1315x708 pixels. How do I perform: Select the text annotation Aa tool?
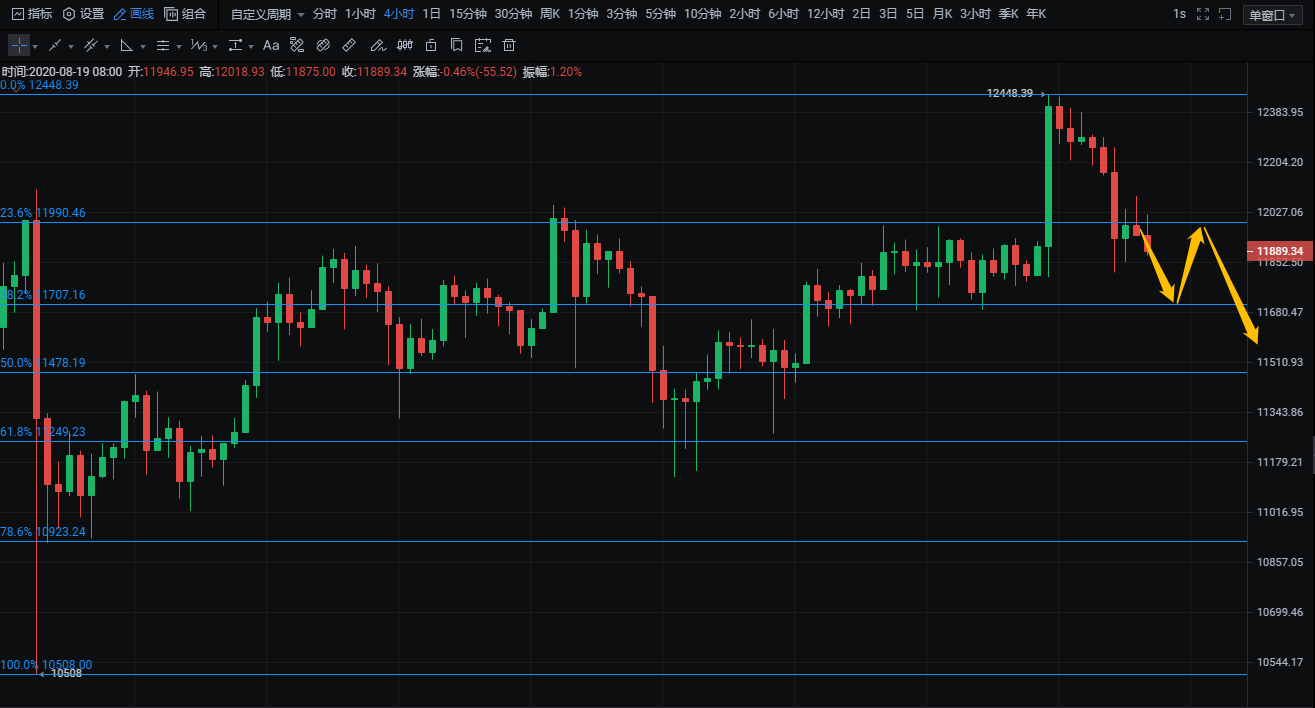tap(271, 46)
